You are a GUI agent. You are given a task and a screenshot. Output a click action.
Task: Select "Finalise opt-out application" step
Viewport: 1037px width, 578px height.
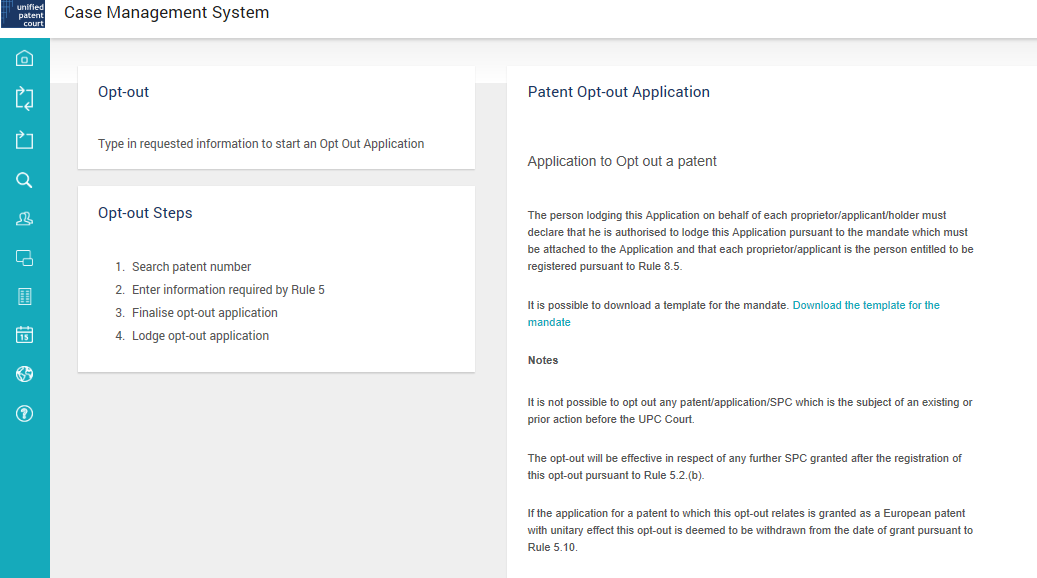coord(205,313)
